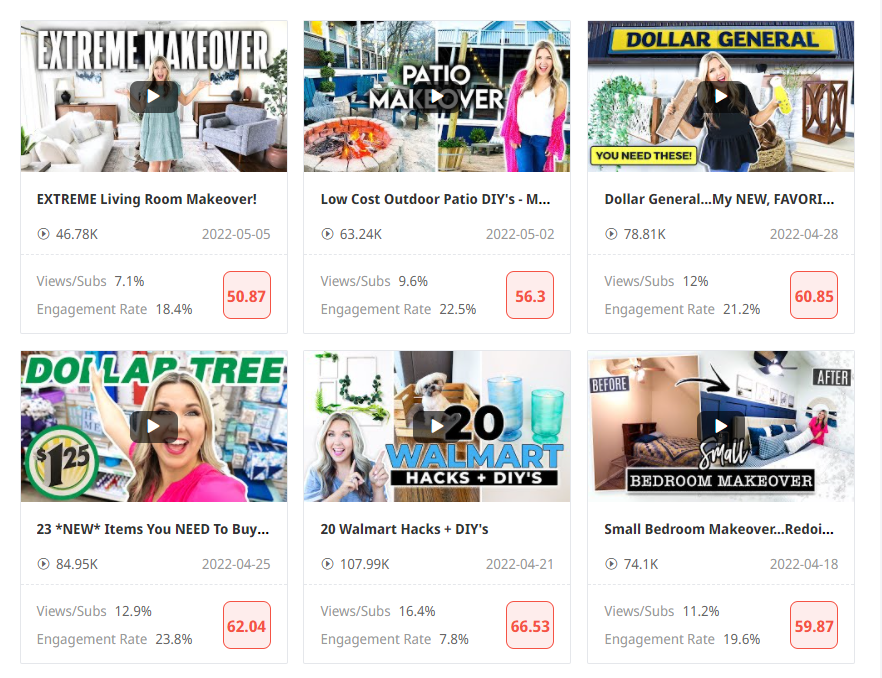
Task: Open 'Small Bedroom Makeover...Redoi...' title link
Action: (719, 529)
